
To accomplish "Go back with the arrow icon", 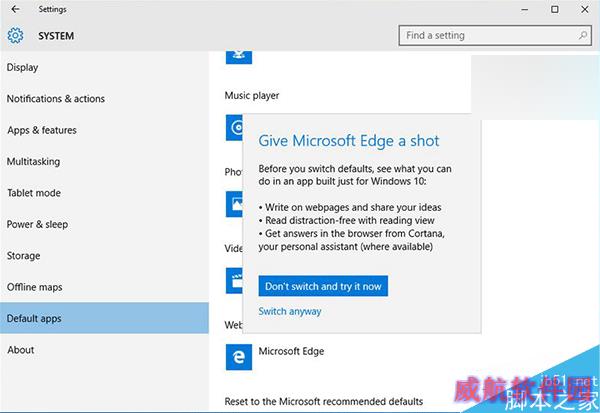I will (x=15, y=9).
